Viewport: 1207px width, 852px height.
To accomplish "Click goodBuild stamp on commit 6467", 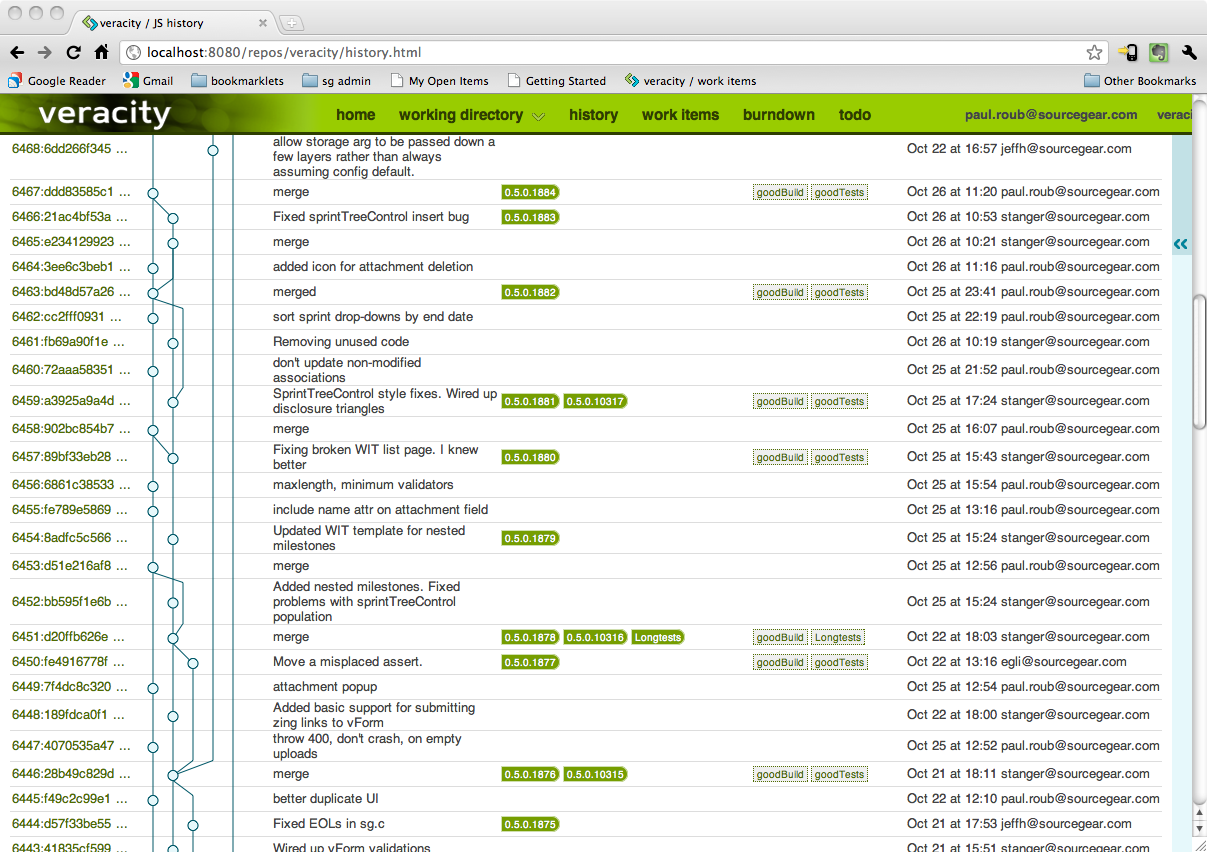I will coord(780,193).
